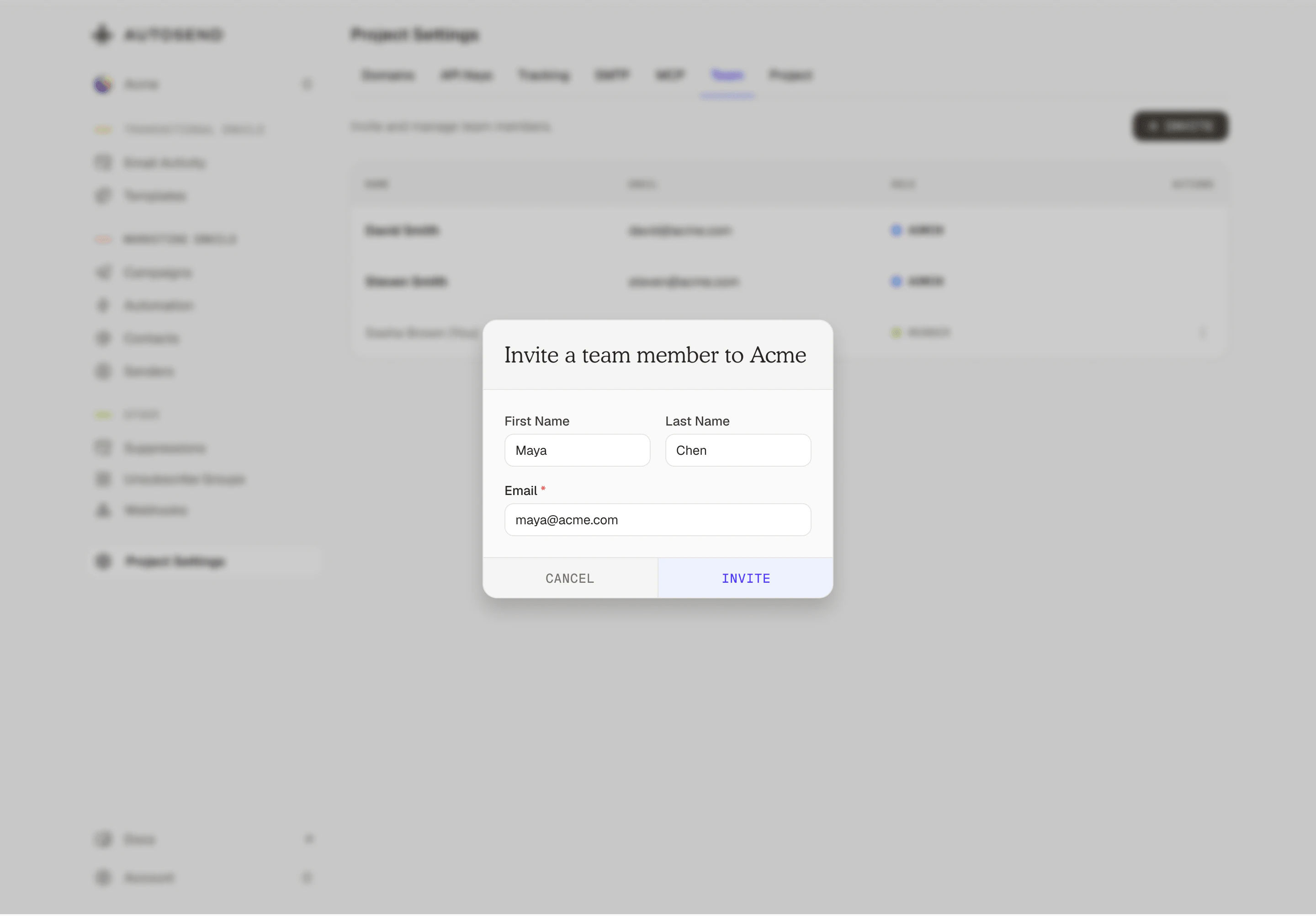
Task: Click Steven Smith's blue role badge dot
Action: click(x=896, y=282)
